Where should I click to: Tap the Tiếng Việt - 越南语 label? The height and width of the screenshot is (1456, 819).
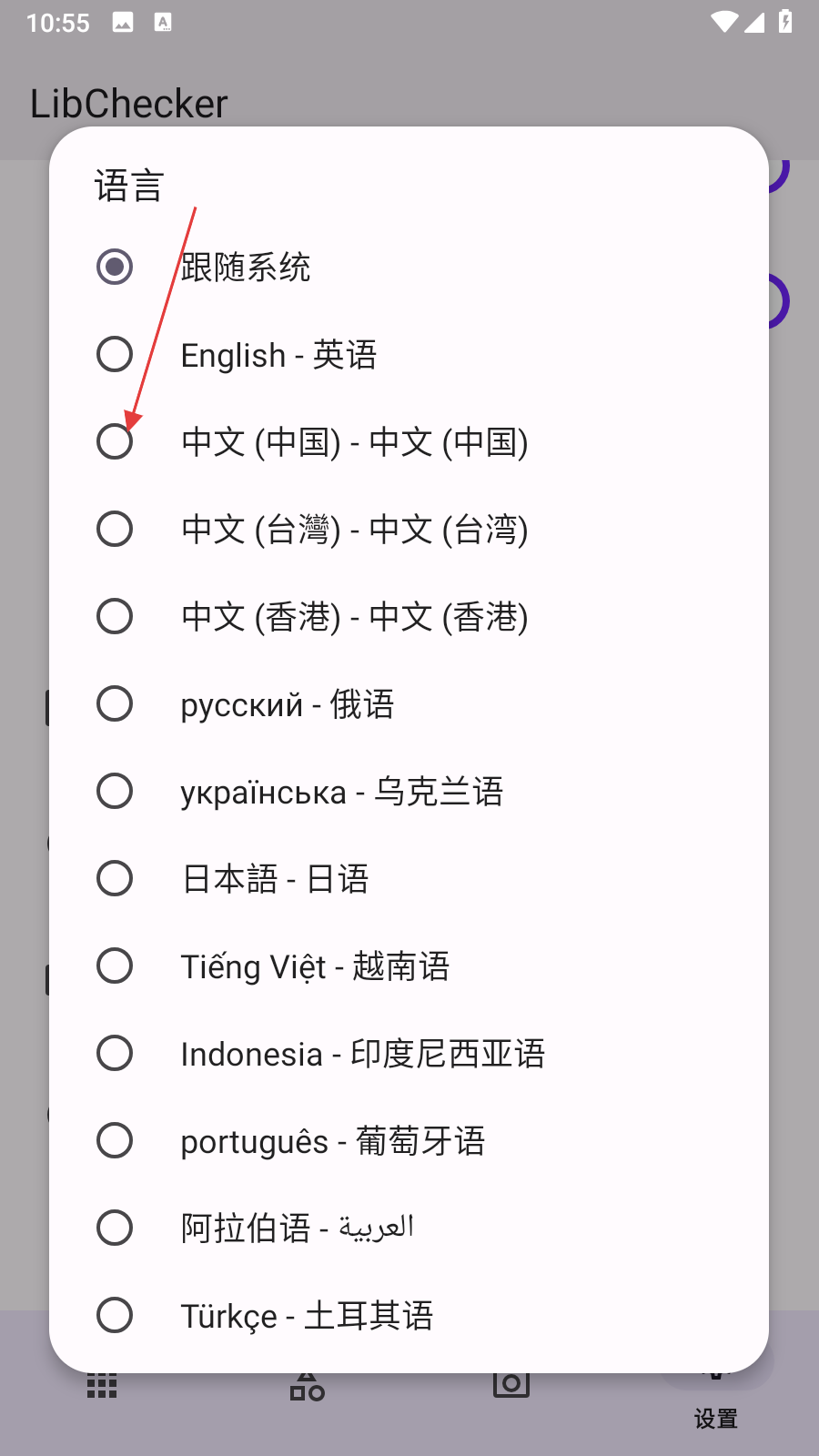(x=315, y=966)
